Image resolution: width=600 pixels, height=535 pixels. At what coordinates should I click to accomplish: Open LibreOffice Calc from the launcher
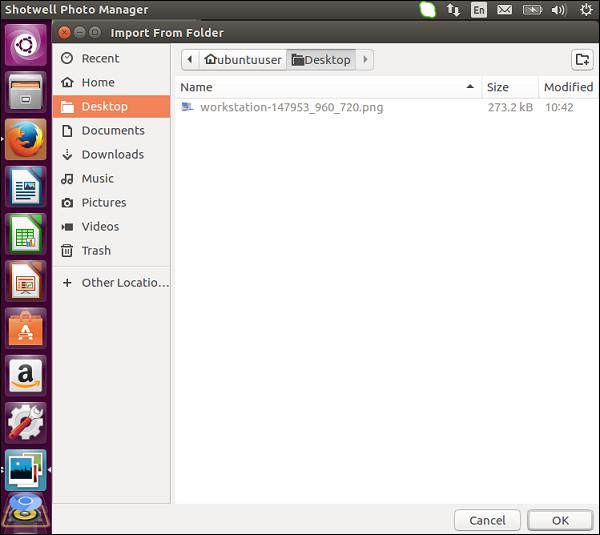coord(25,235)
